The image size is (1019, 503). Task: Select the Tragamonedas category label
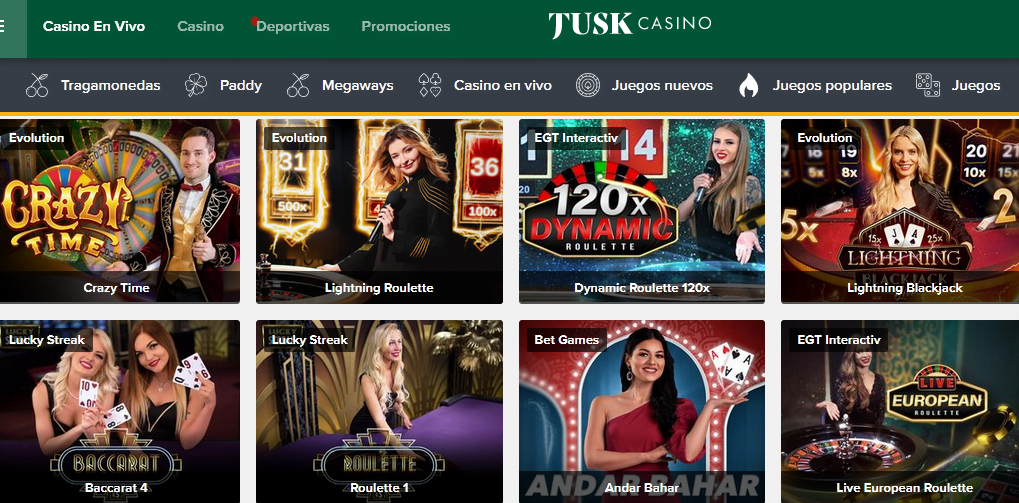click(x=110, y=85)
